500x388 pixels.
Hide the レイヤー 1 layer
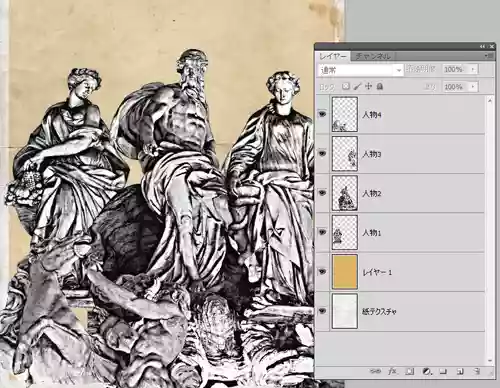click(322, 271)
